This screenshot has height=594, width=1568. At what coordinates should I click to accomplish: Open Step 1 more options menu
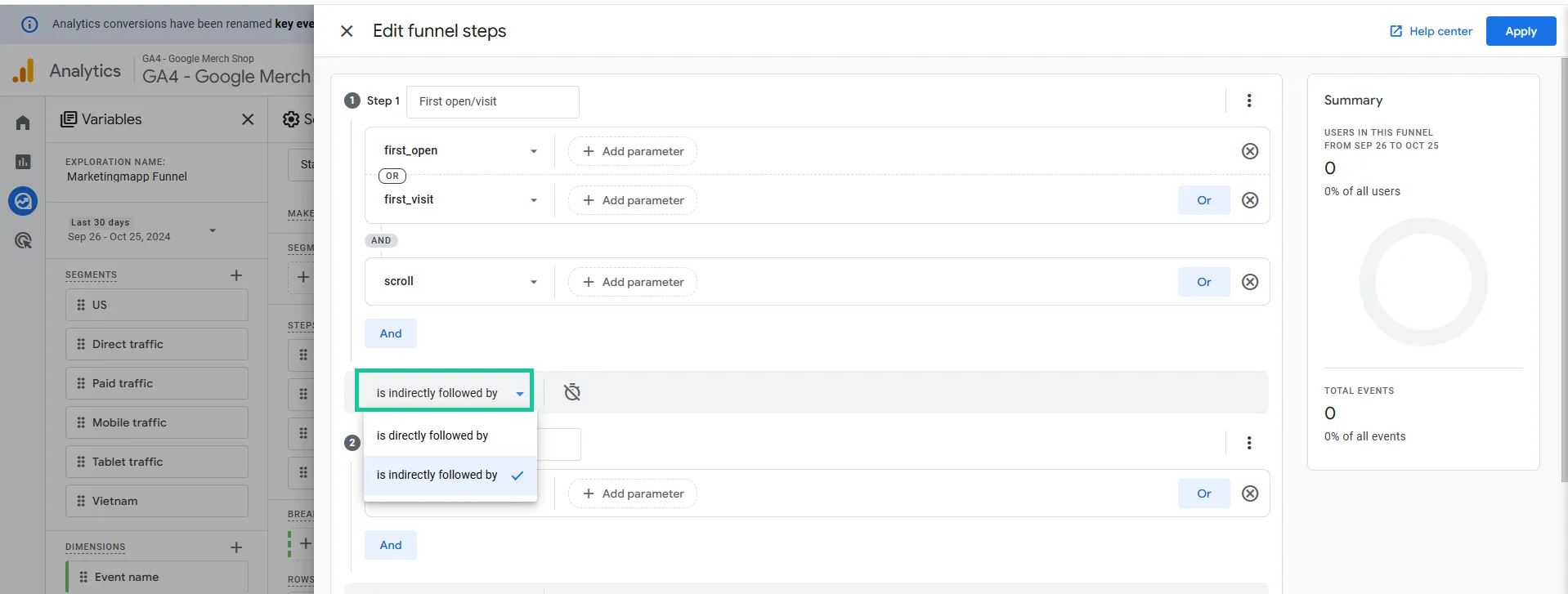coord(1248,100)
